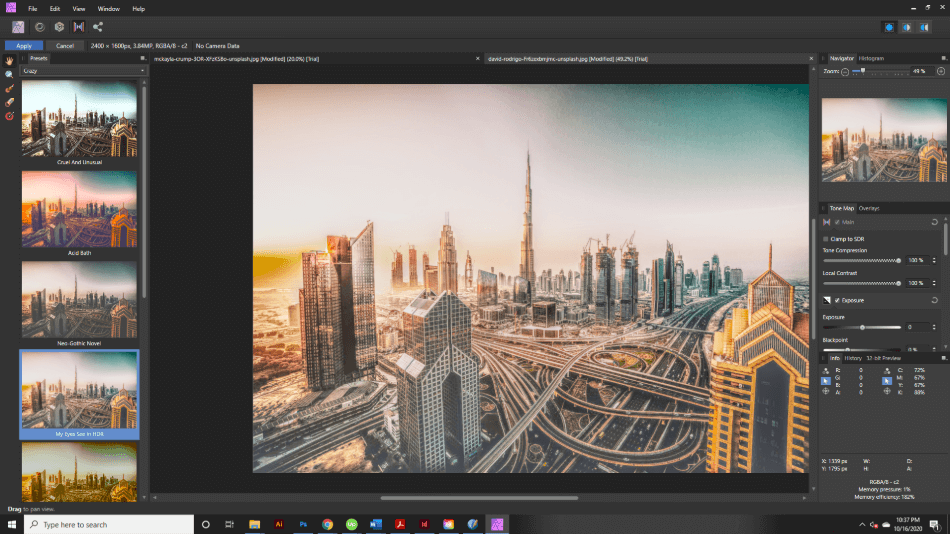Open Photoshop from the taskbar
Screen dimensions: 950x534
point(303,524)
